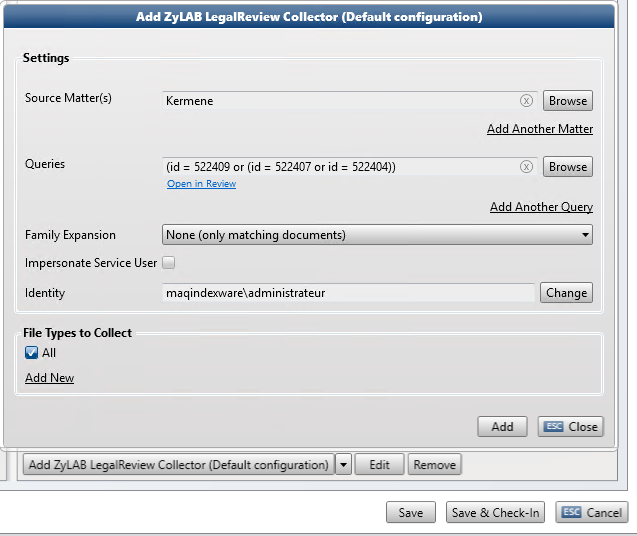Open the collector type dropdown arrow
The height and width of the screenshot is (536, 637).
(343, 465)
